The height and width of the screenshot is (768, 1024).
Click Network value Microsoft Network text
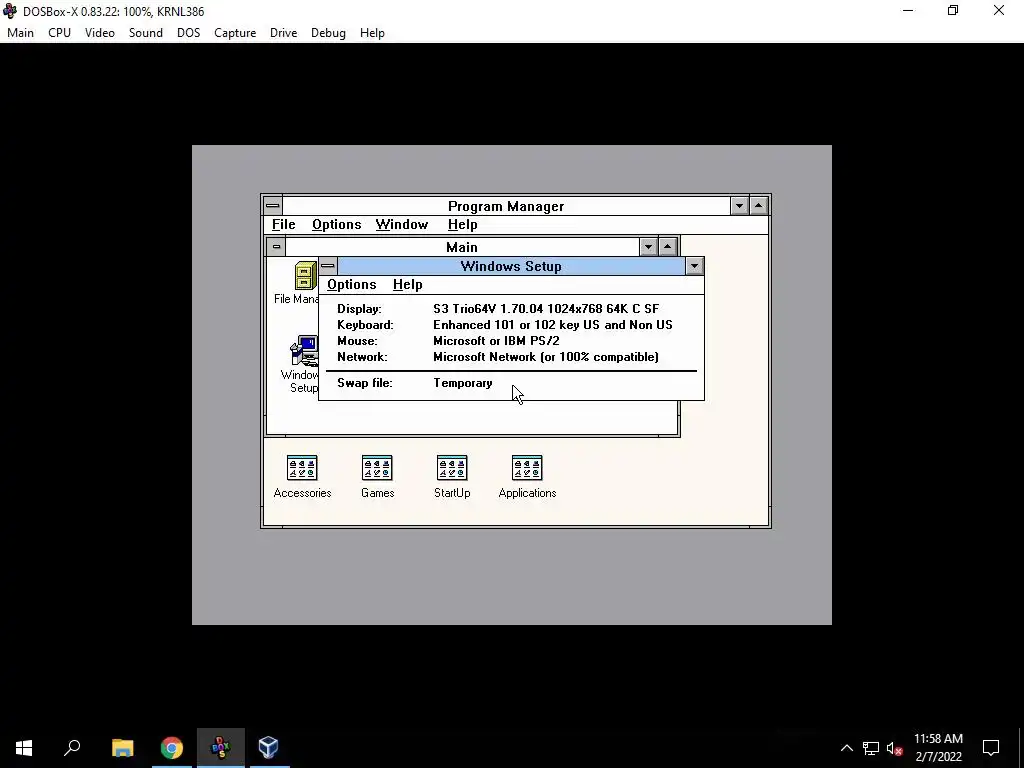point(546,357)
